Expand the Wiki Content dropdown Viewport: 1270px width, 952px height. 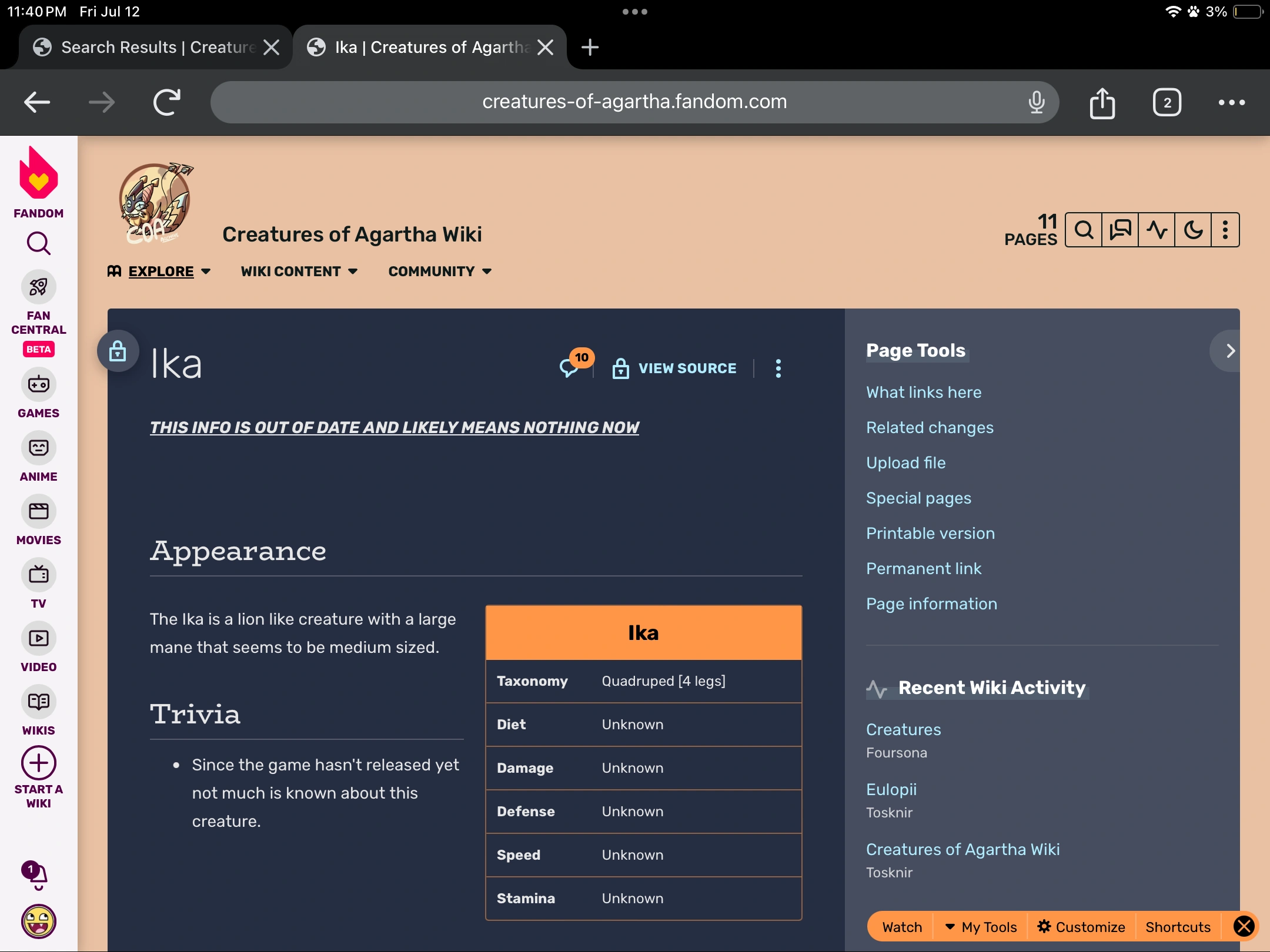[299, 271]
